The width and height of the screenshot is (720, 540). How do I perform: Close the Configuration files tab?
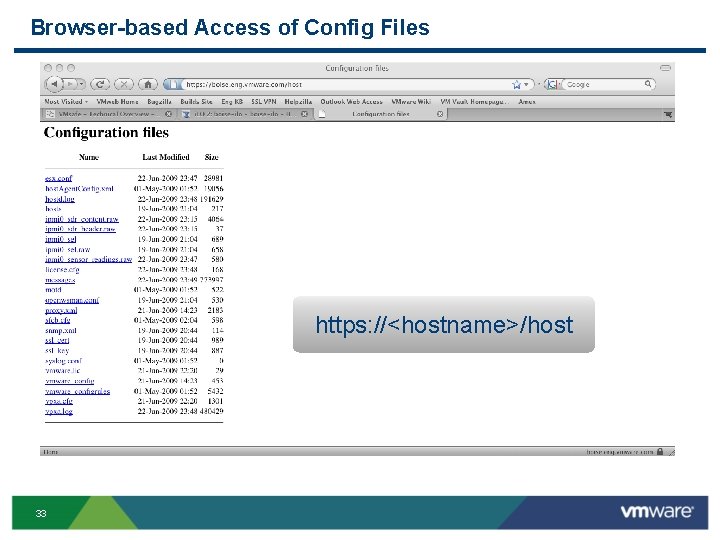pos(439,114)
